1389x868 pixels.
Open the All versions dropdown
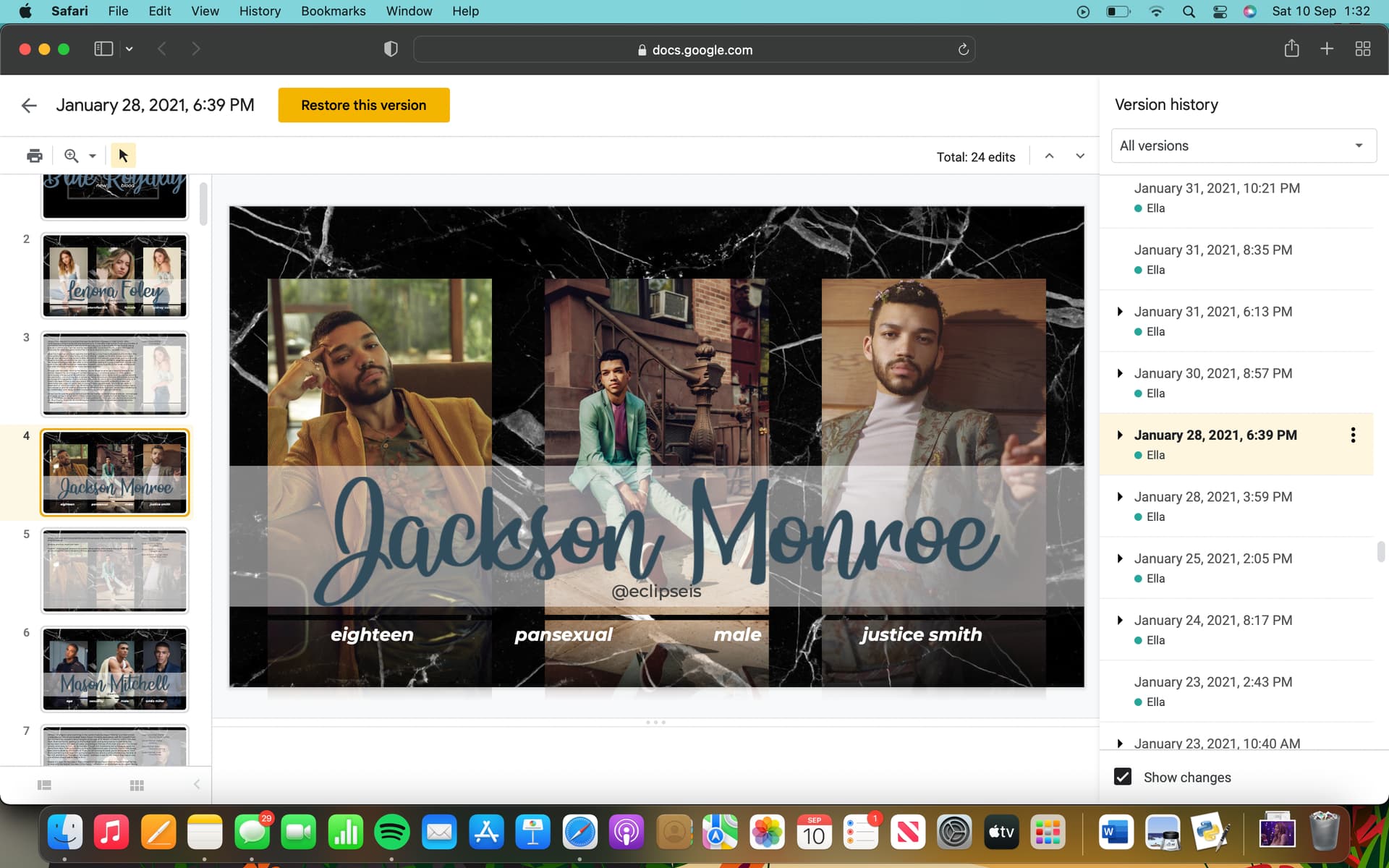pos(1244,145)
